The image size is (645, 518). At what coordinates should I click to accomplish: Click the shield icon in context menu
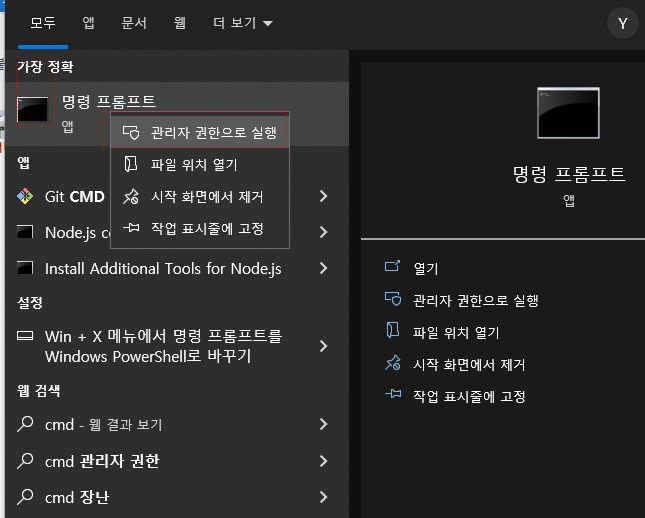click(131, 132)
